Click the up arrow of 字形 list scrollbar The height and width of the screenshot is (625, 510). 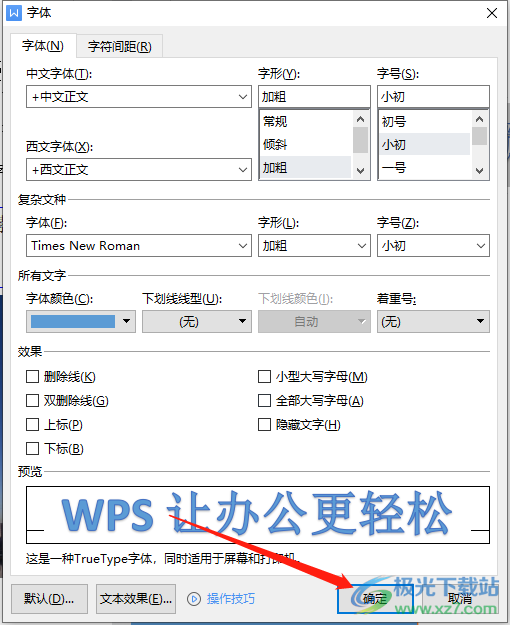tap(360, 119)
